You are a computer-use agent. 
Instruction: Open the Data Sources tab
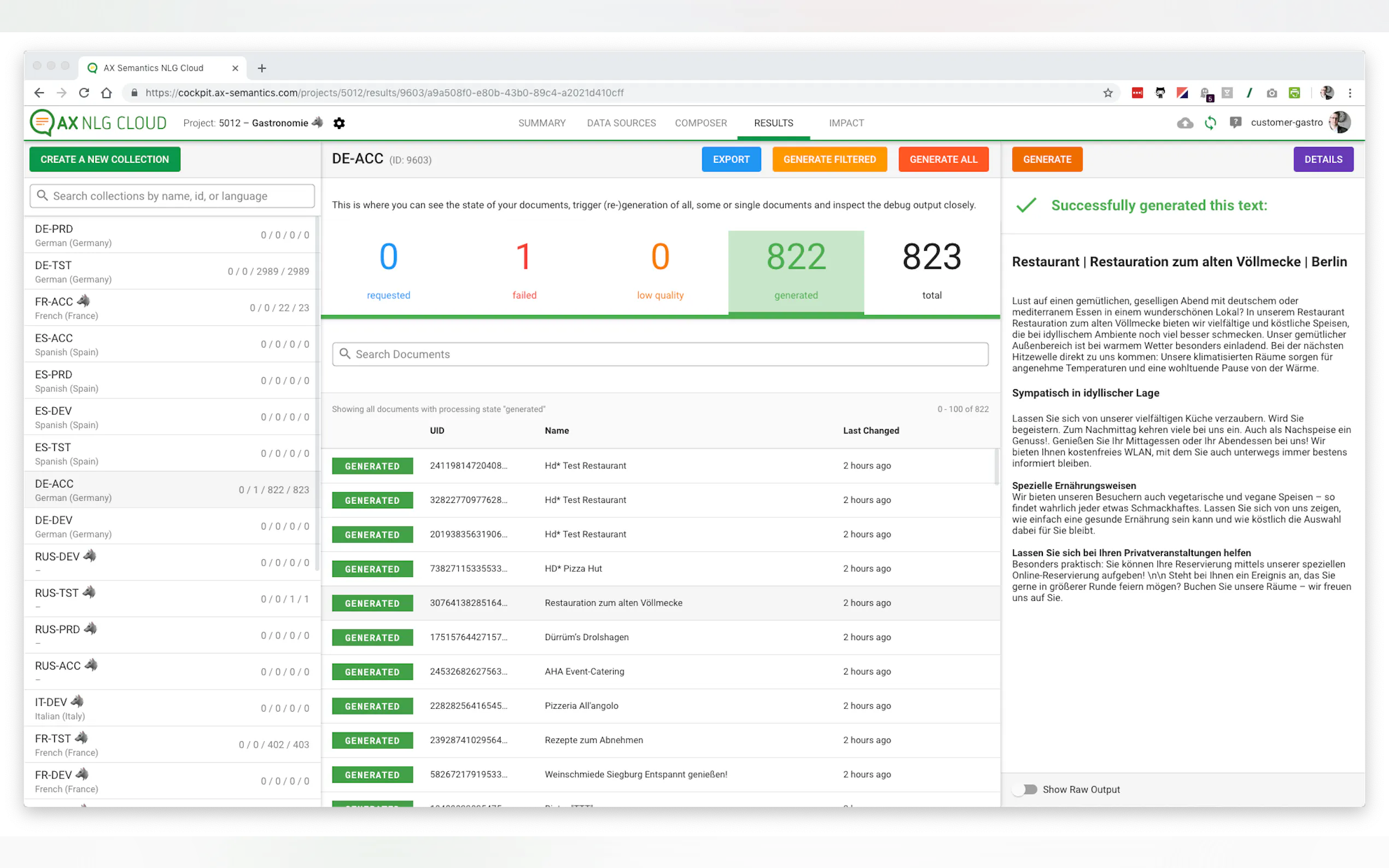pyautogui.click(x=621, y=123)
